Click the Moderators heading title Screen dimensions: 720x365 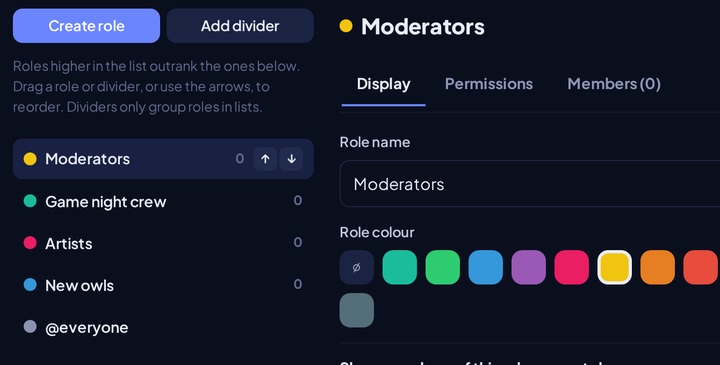(422, 26)
